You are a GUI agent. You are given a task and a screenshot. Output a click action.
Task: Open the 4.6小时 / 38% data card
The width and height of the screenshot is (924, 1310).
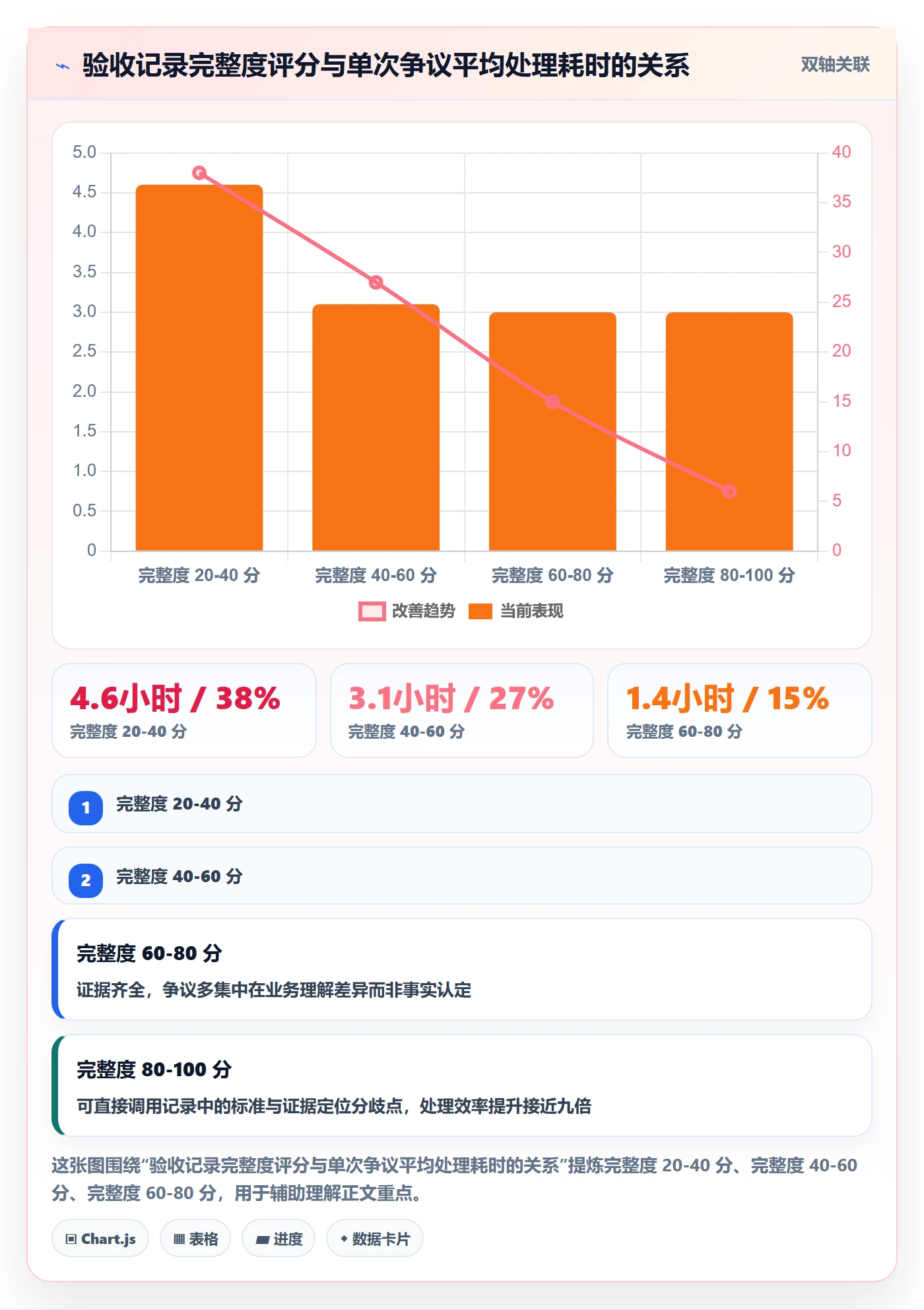tap(184, 710)
